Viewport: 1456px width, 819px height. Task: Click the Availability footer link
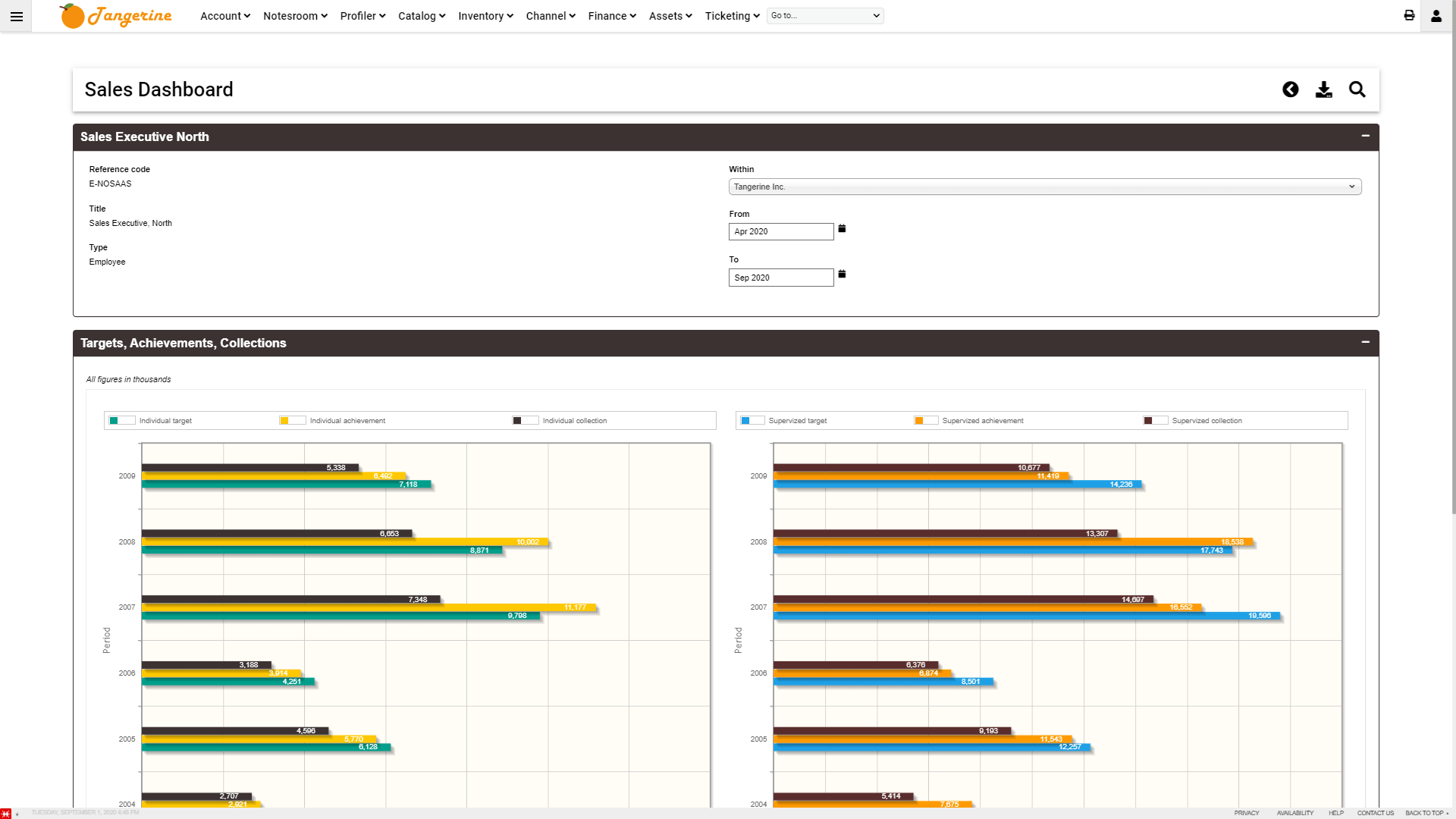(1295, 813)
